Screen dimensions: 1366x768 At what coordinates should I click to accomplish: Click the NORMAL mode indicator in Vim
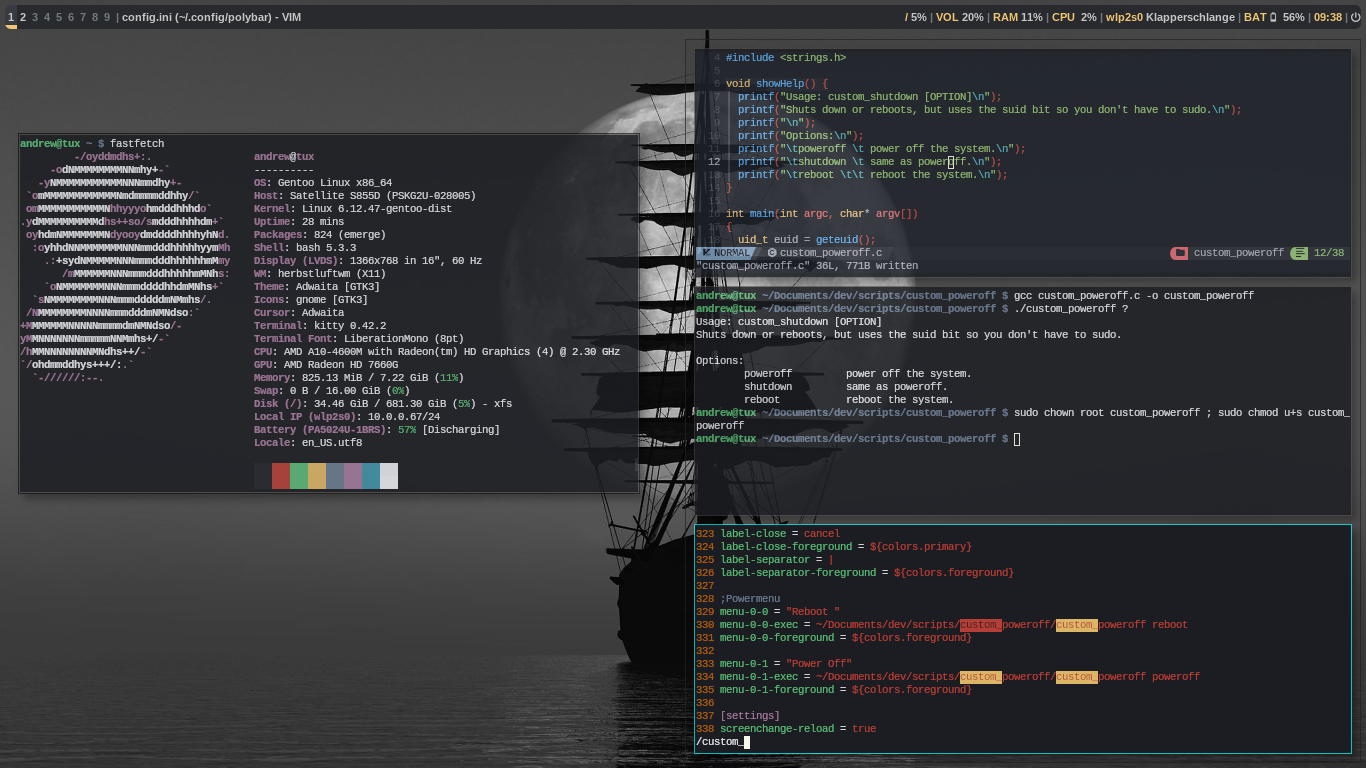(725, 253)
